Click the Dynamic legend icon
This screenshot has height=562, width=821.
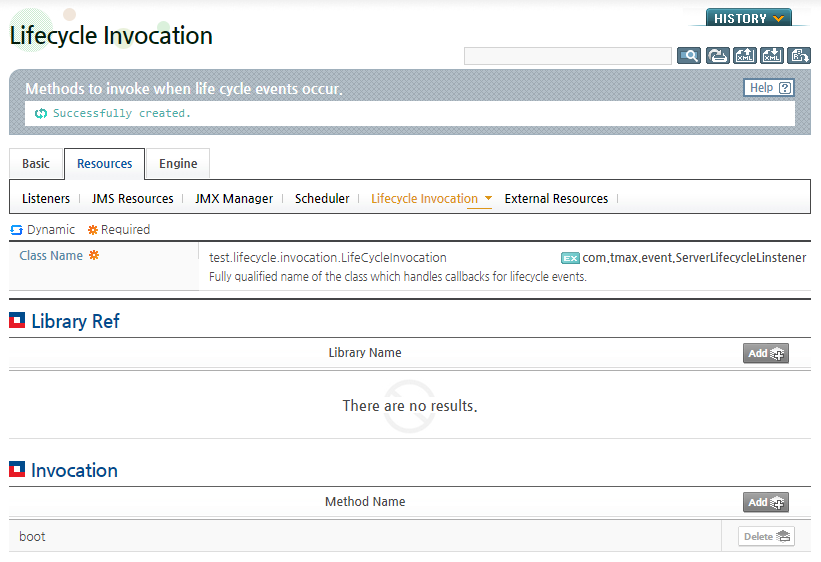pyautogui.click(x=16, y=230)
